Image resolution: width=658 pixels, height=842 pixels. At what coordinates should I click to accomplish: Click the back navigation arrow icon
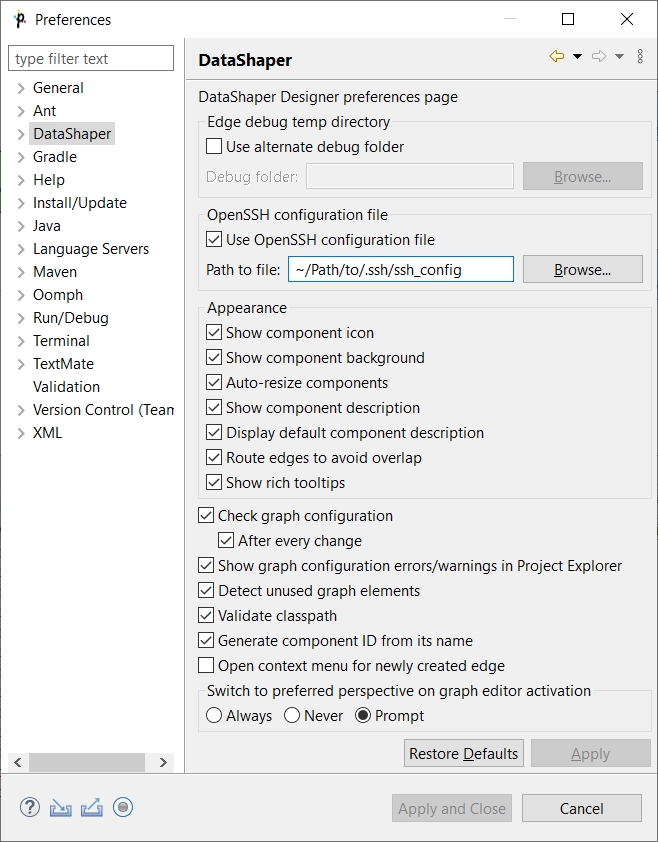pyautogui.click(x=557, y=56)
